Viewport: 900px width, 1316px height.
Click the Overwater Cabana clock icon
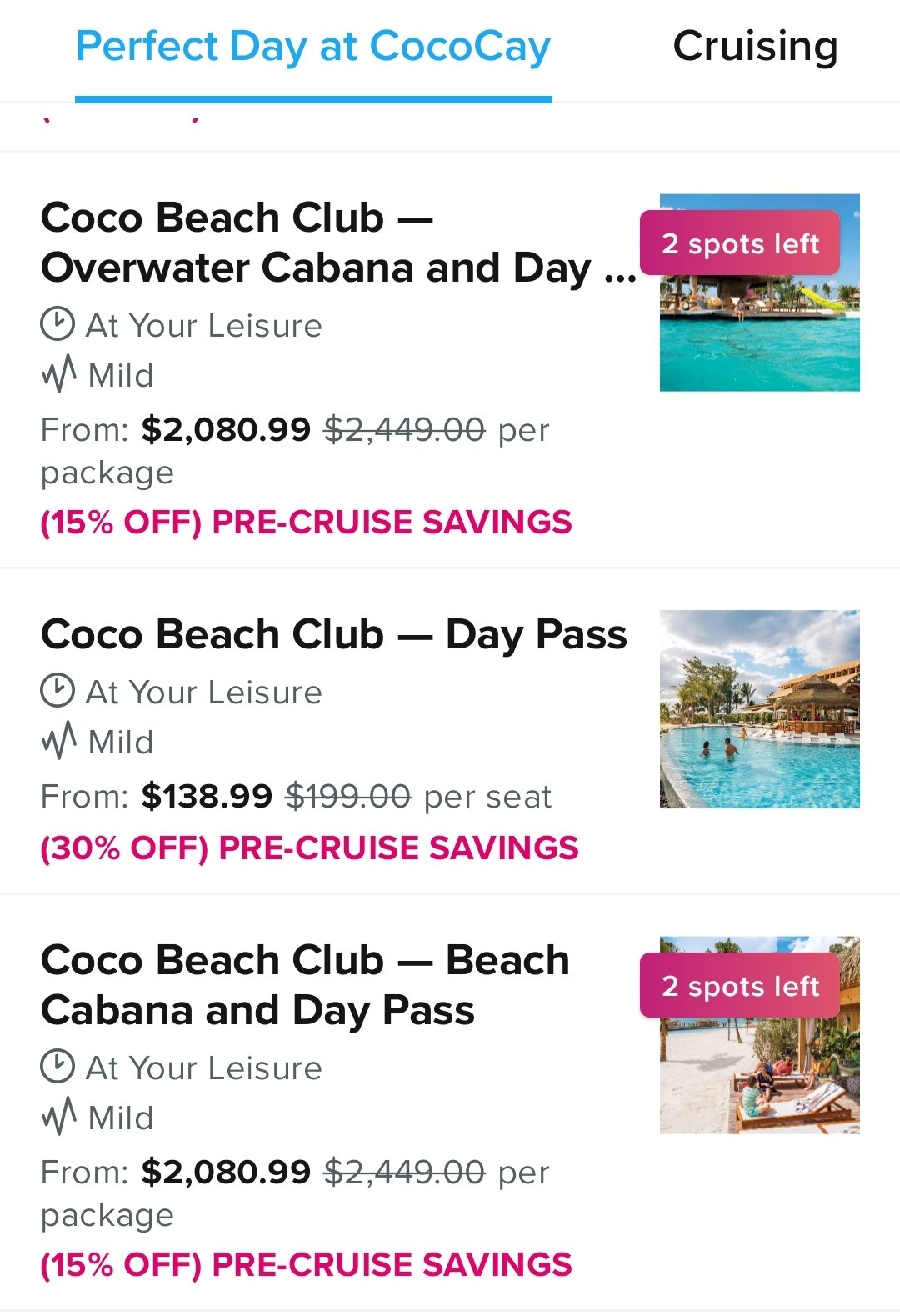(57, 324)
